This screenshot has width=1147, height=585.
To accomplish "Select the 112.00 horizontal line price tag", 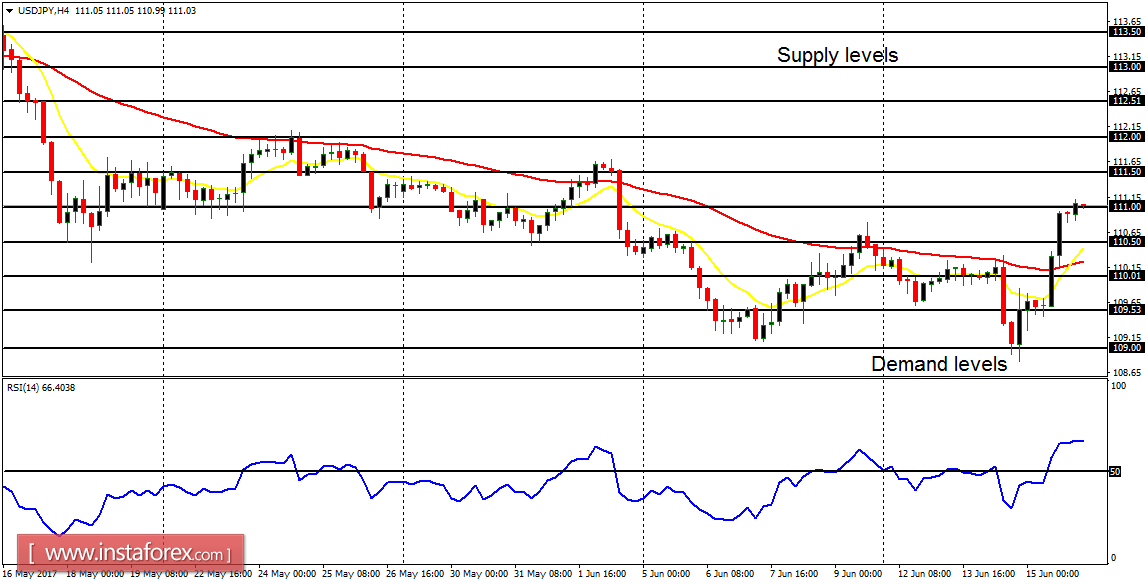I will 1127,137.
